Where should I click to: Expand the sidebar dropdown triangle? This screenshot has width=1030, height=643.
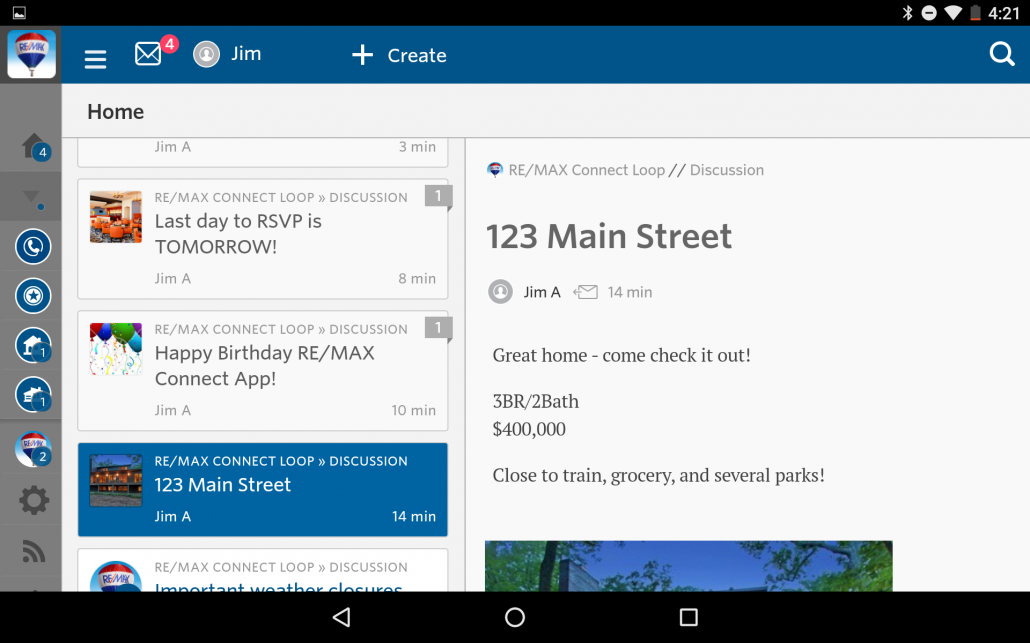click(x=32, y=198)
